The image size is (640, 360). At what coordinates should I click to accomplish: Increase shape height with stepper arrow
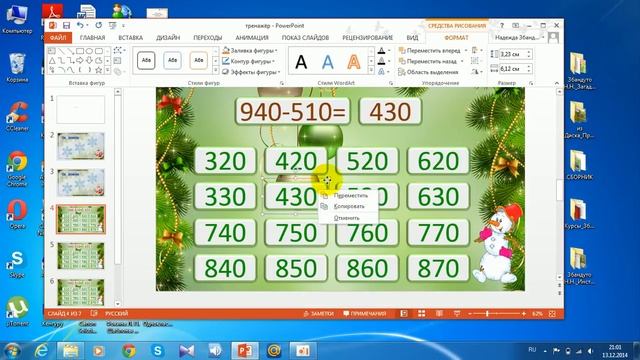click(x=529, y=52)
